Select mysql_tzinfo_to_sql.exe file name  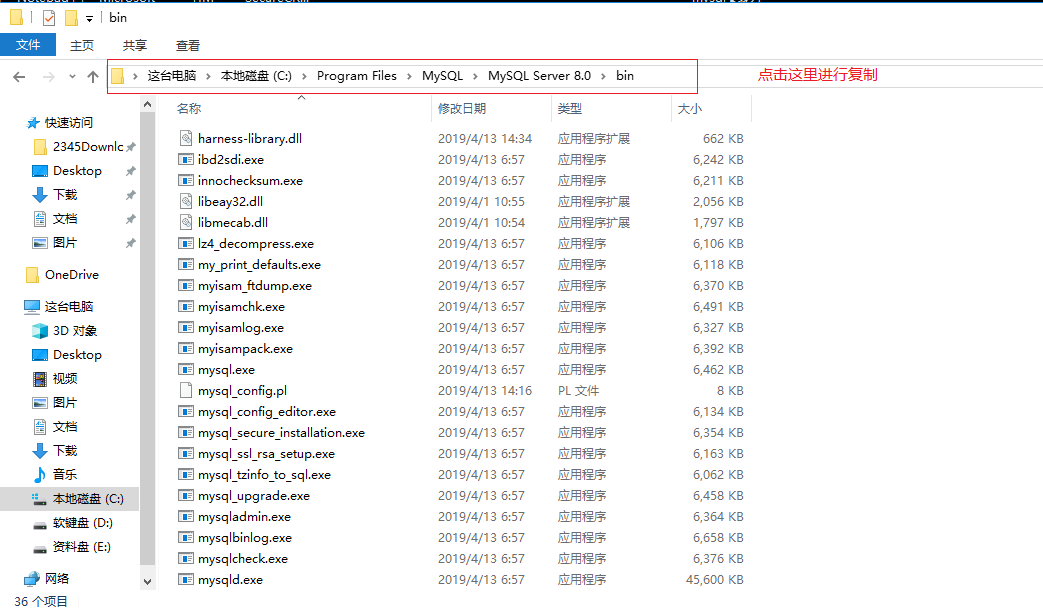[x=265, y=475]
